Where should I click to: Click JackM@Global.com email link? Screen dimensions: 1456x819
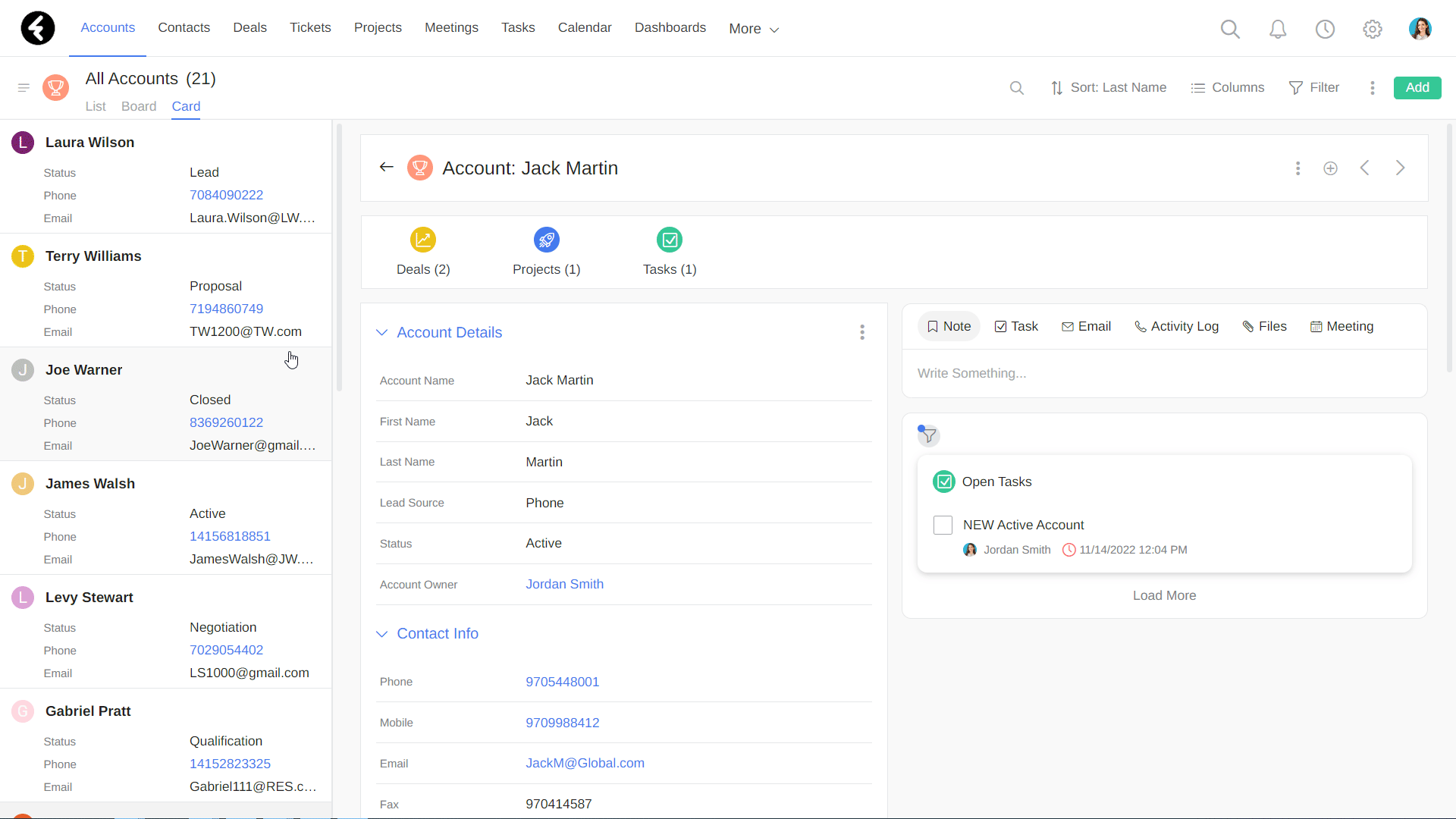[x=585, y=764]
